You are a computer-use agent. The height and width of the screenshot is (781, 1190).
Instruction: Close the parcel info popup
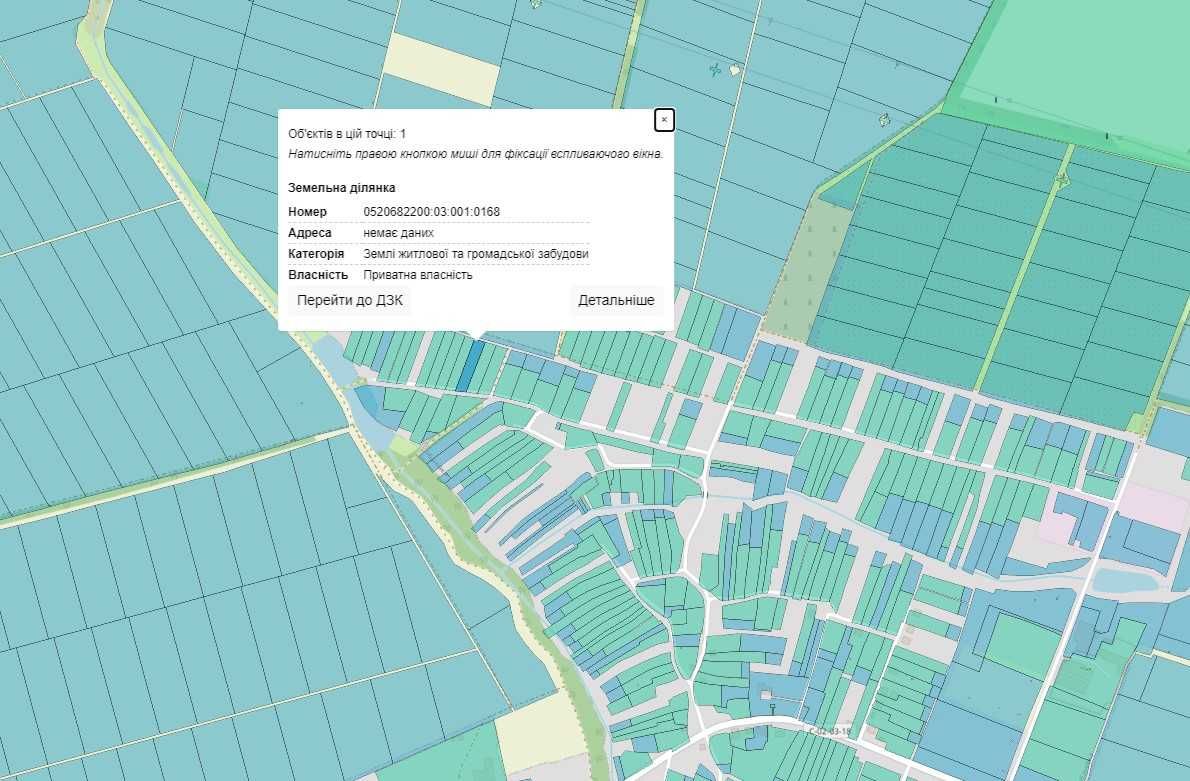(x=664, y=120)
